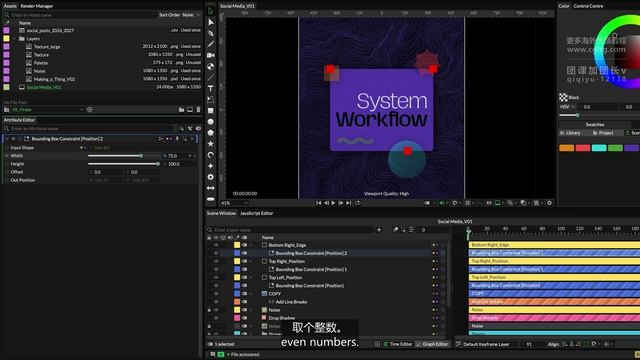Select the Ellipse shape tool
The width and height of the screenshot is (640, 360).
pyautogui.click(x=211, y=122)
